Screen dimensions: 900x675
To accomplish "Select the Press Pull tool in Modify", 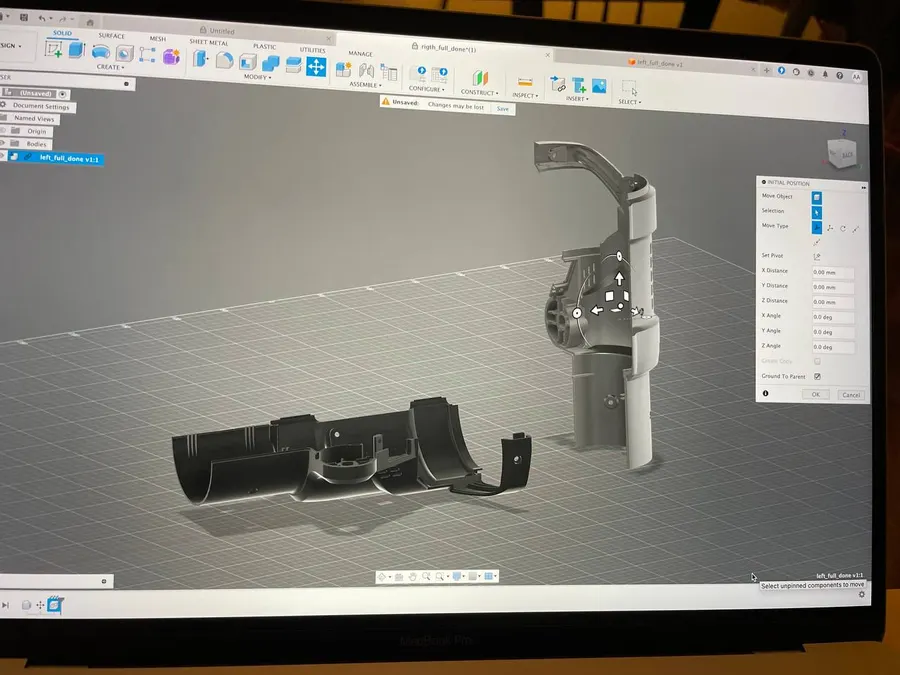I will [x=200, y=58].
